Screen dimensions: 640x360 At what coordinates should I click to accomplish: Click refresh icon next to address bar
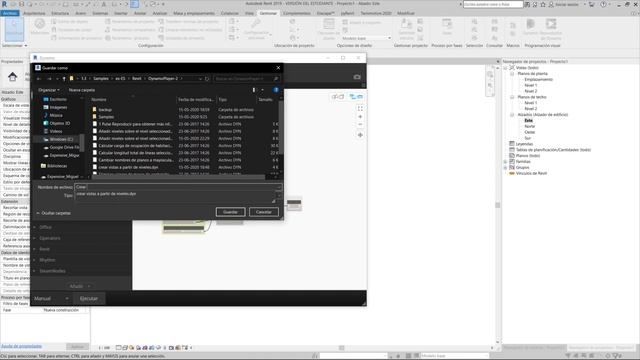207,78
